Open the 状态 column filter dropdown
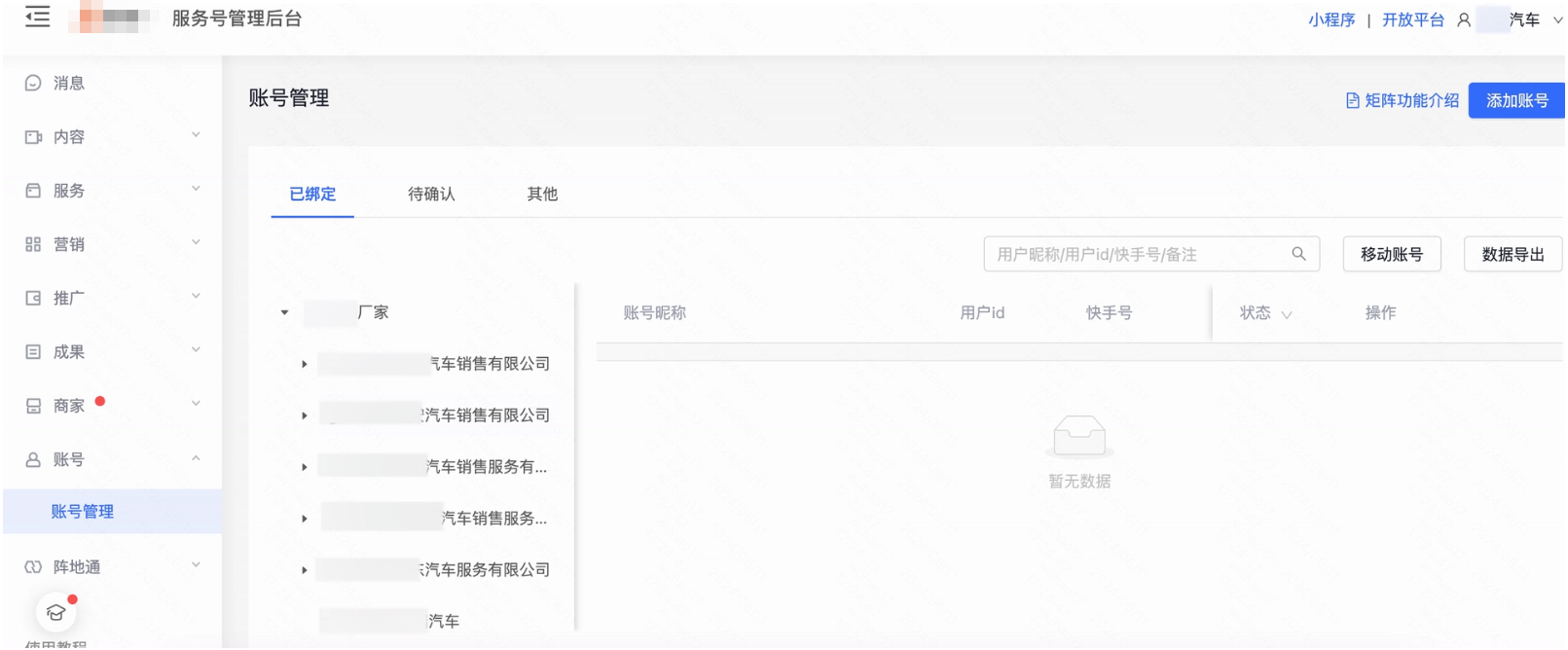 (1287, 314)
